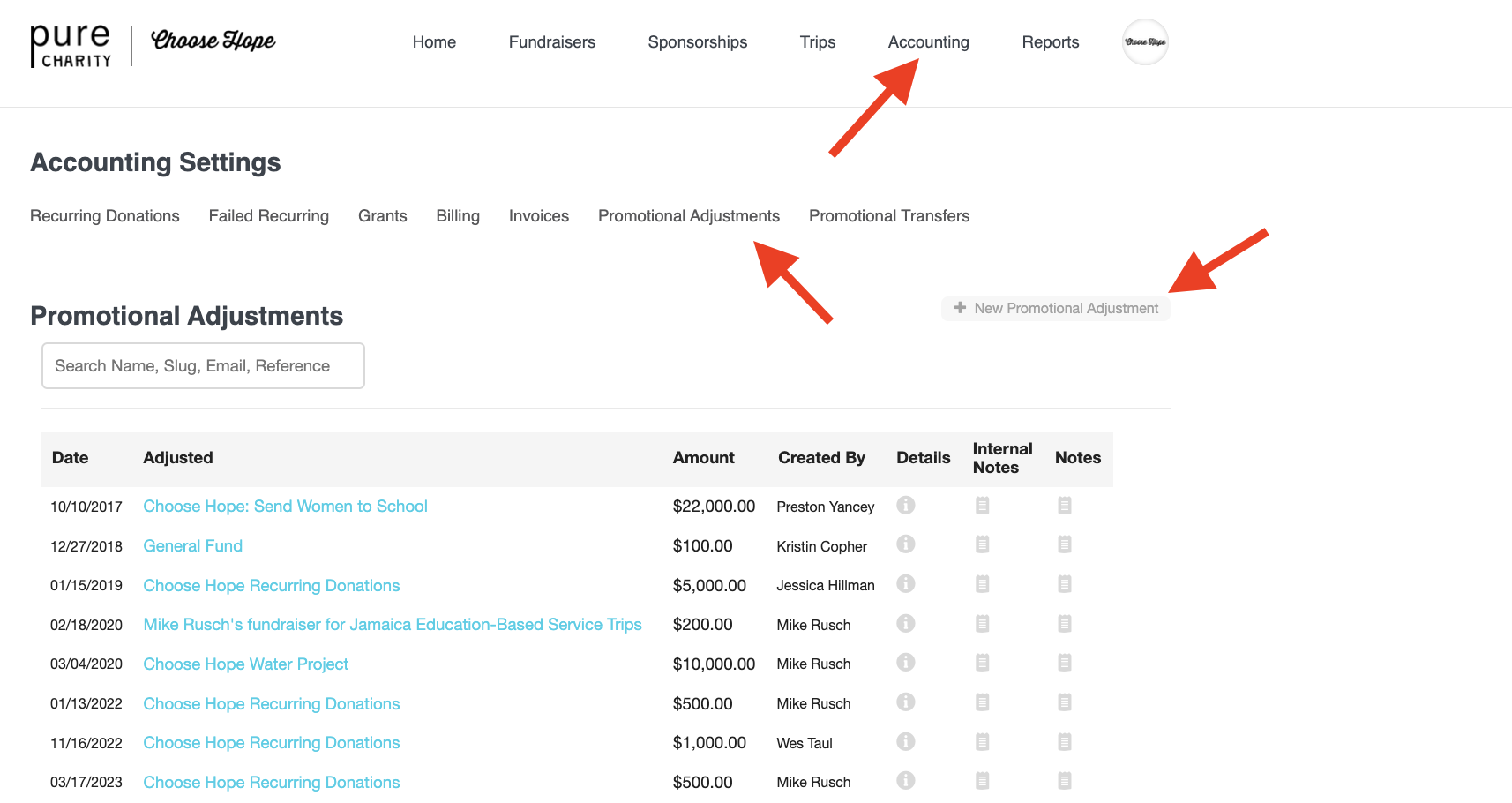
Task: Open Choose Hope: Send Women to School link
Action: coord(285,507)
